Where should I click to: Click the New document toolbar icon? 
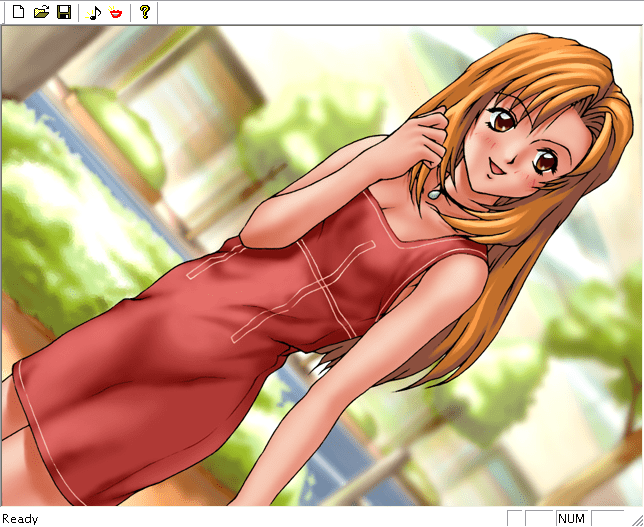pos(18,12)
